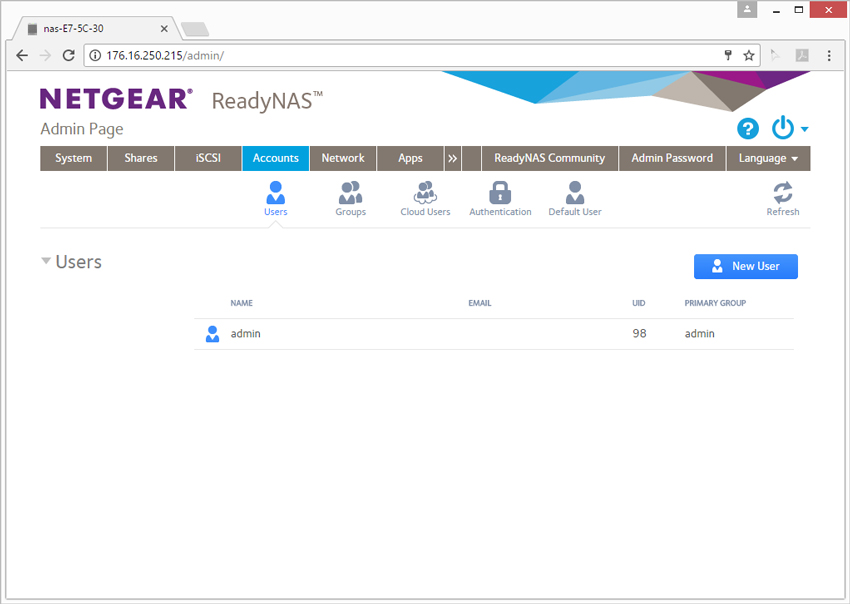Open the Groups section icon

350,193
